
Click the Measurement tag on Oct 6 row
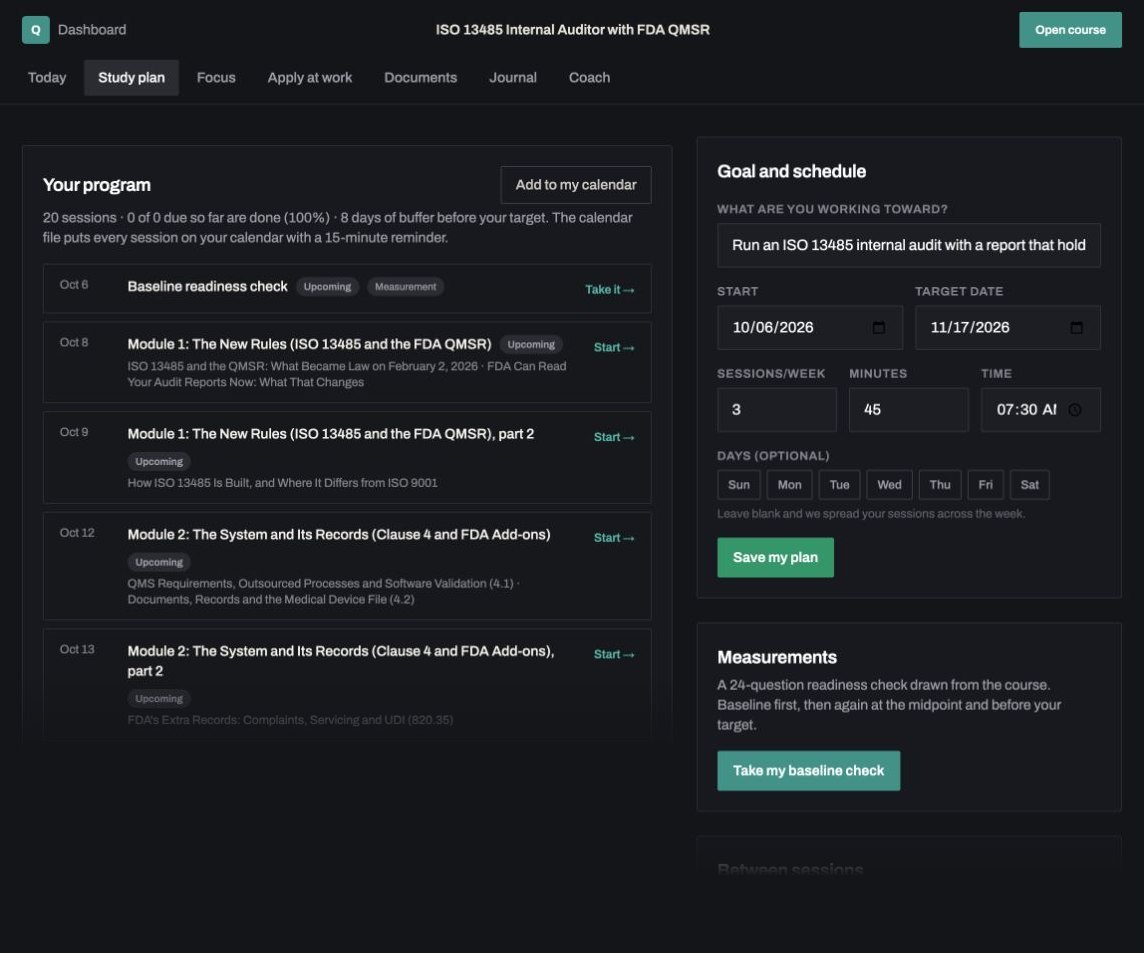[406, 287]
